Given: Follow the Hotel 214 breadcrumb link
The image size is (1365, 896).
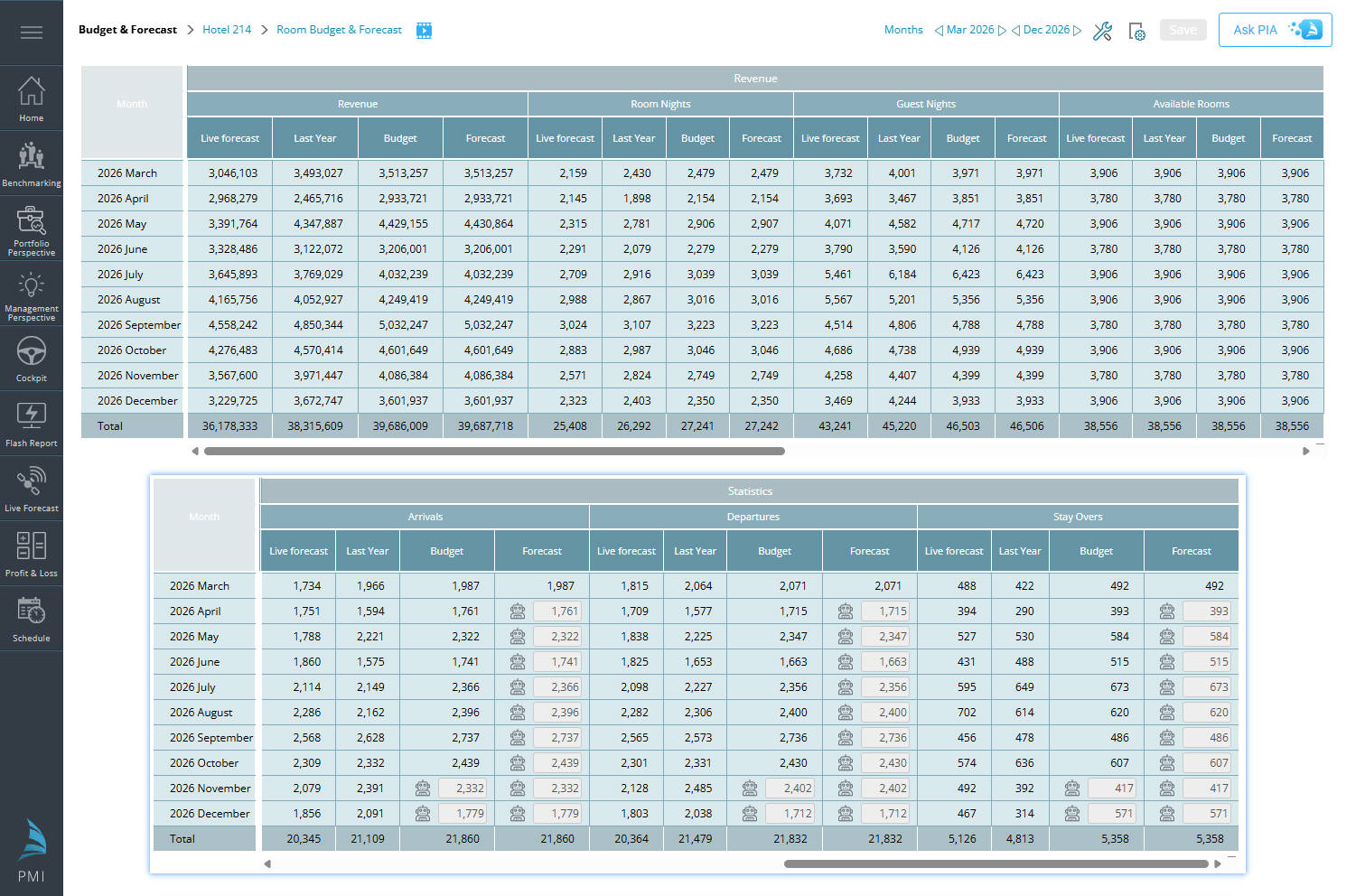Looking at the screenshot, I should (x=227, y=30).
